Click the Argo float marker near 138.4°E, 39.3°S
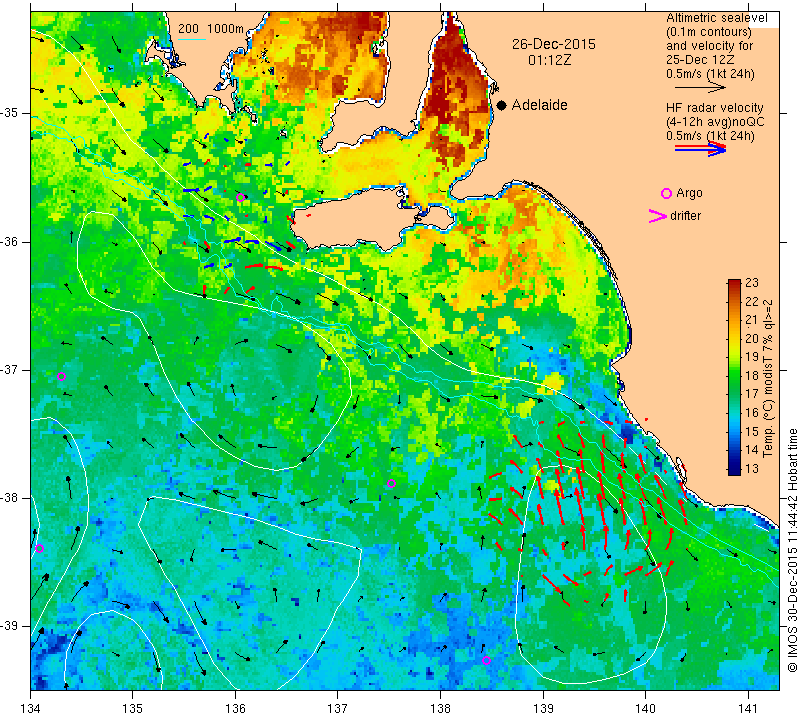The width and height of the screenshot is (800, 720). 486,660
